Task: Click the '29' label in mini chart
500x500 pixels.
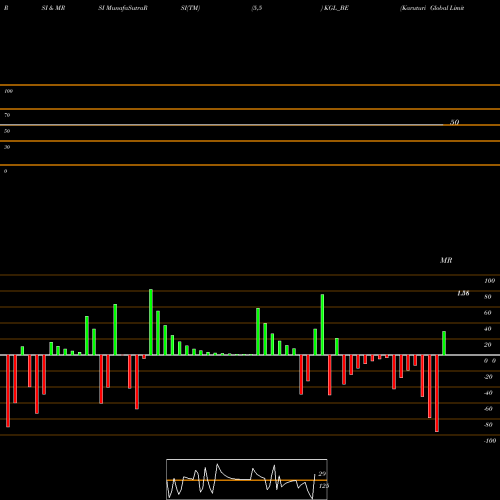Action: point(322,474)
